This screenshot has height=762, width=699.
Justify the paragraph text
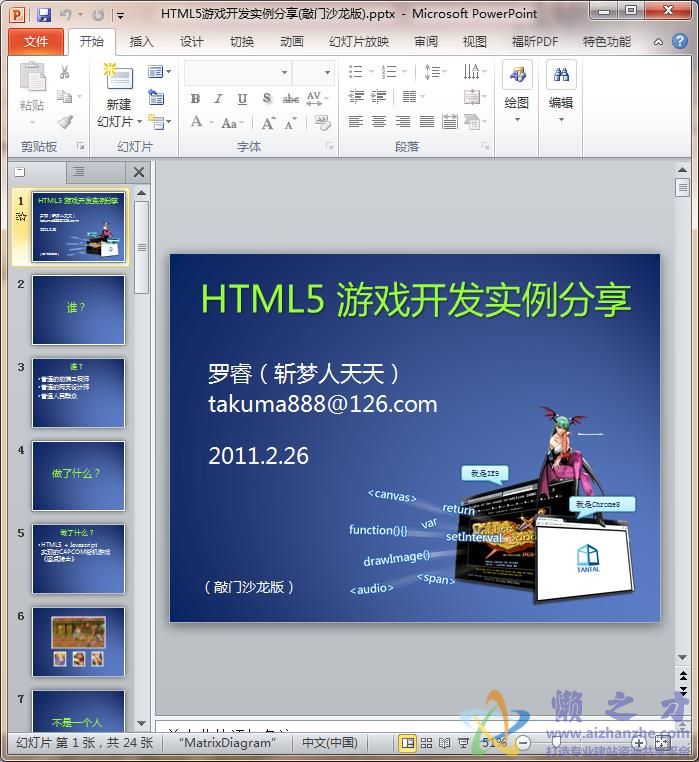[427, 121]
